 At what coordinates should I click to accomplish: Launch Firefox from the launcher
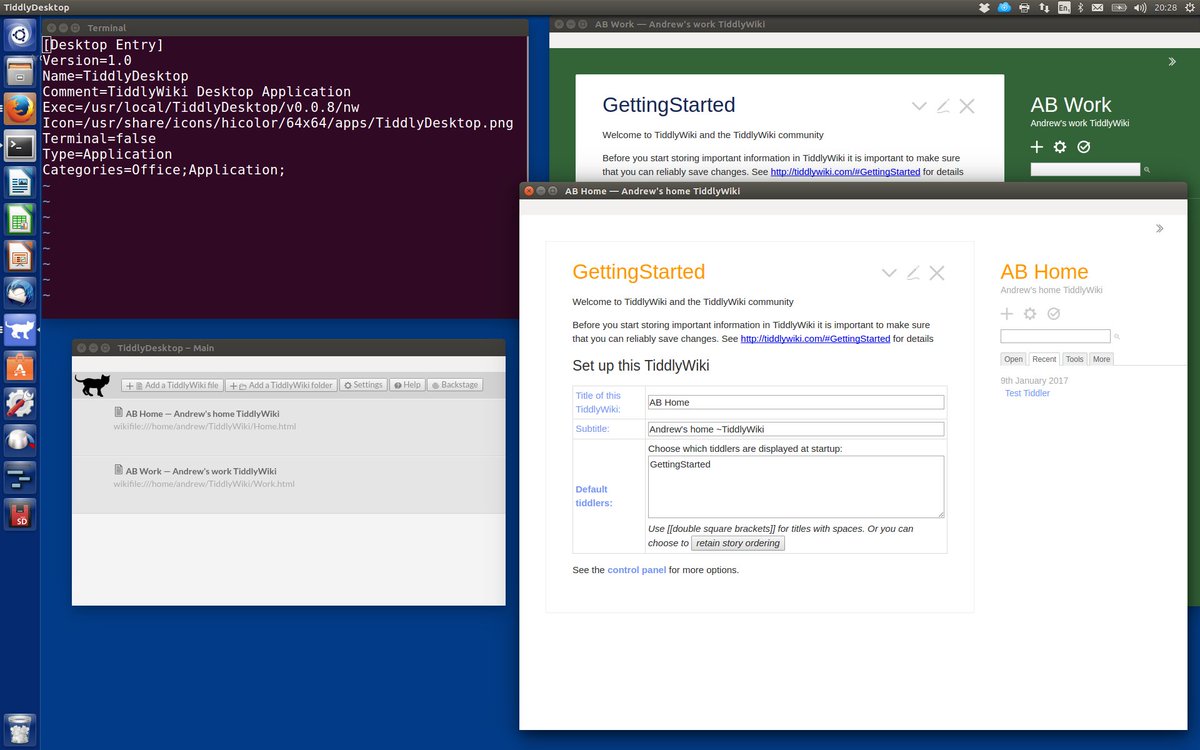click(20, 109)
